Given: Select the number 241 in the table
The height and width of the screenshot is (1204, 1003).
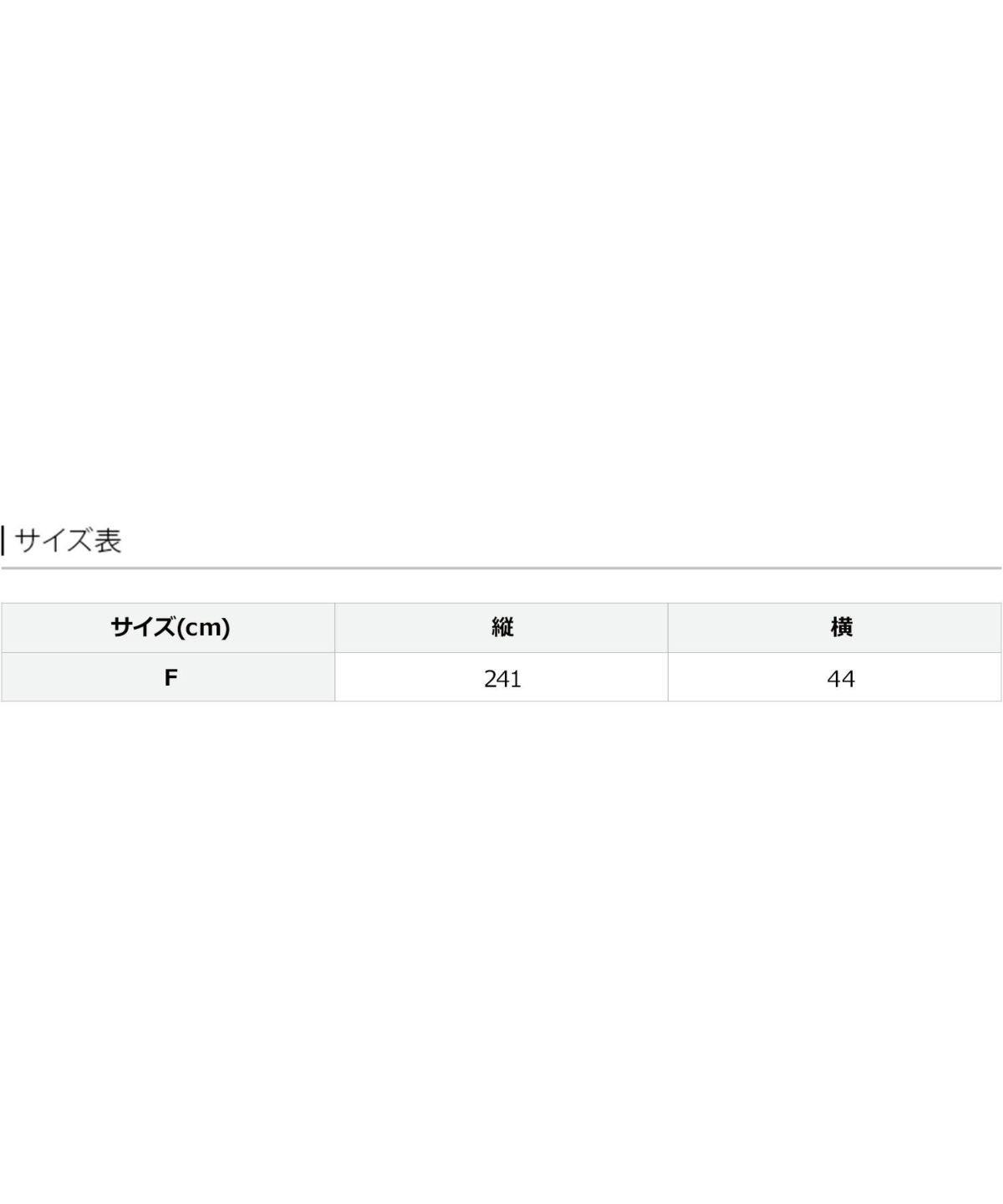Looking at the screenshot, I should point(502,679).
